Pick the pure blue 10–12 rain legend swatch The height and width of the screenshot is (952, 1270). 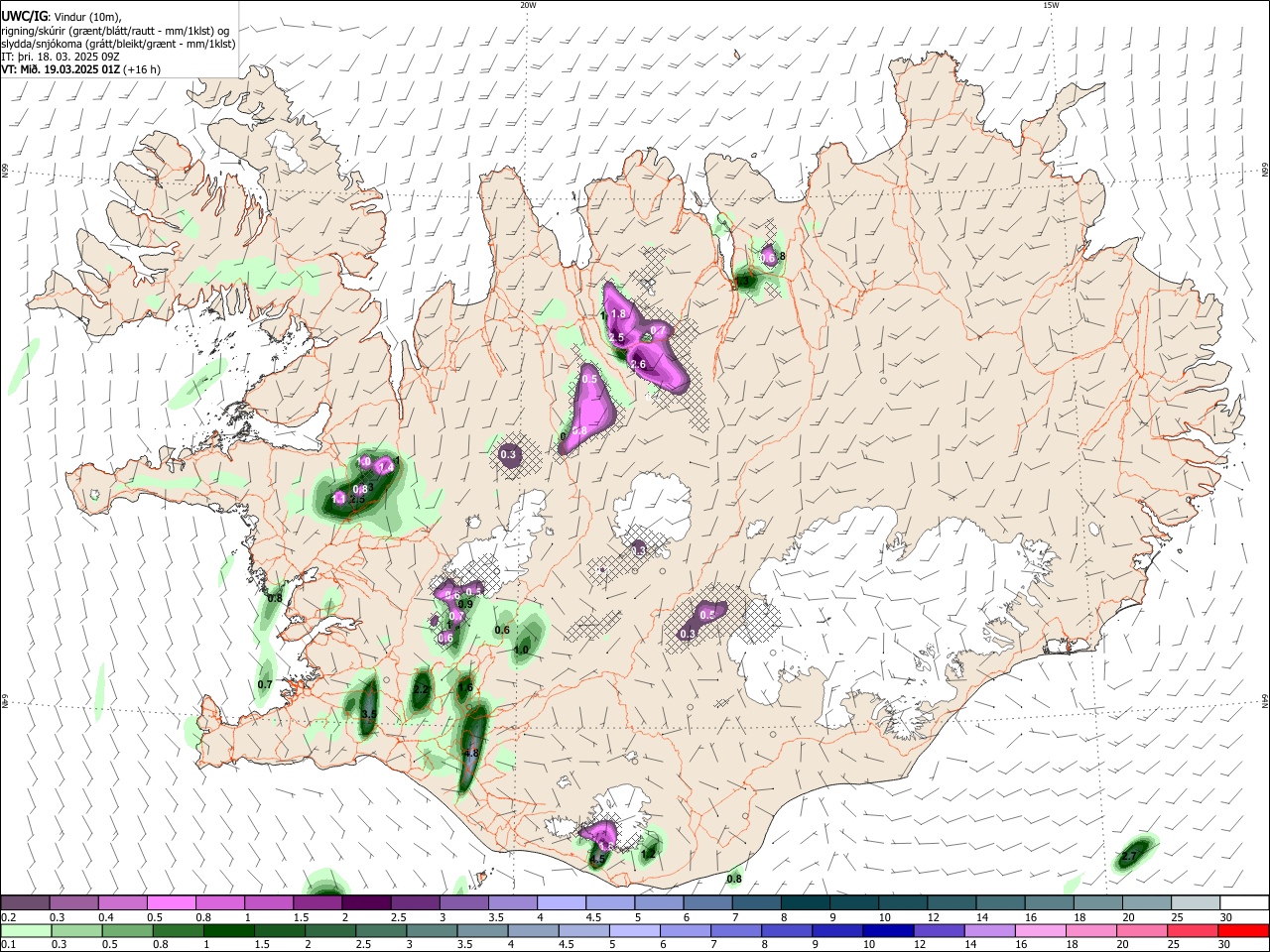click(888, 930)
